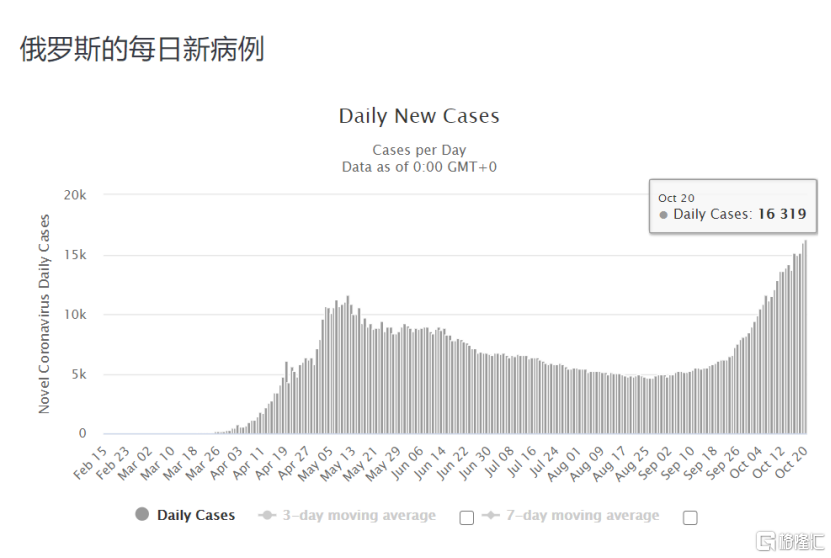831x558 pixels.
Task: Click the May peak bar in the chart
Action: click(348, 365)
